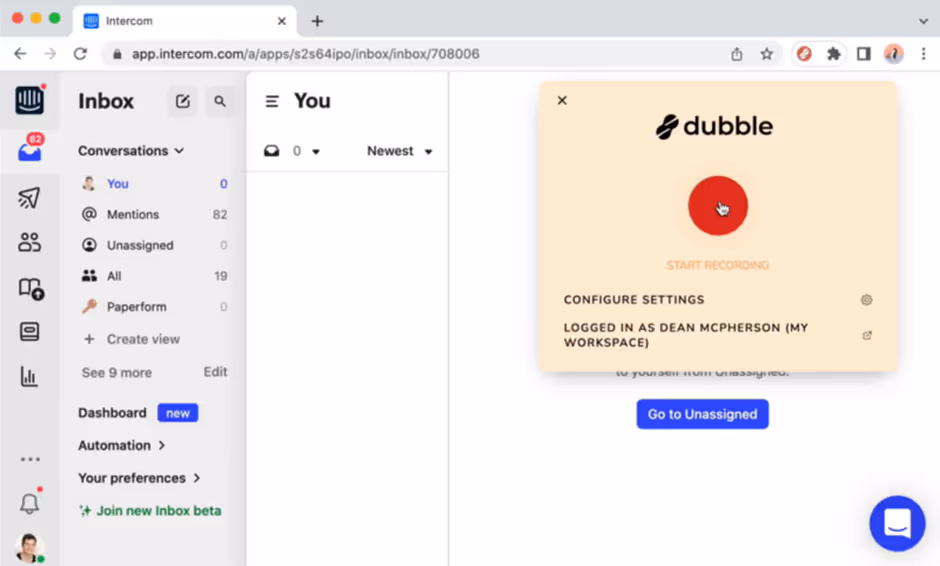This screenshot has height=566, width=940.
Task: Open the Contacts people icon
Action: point(29,242)
